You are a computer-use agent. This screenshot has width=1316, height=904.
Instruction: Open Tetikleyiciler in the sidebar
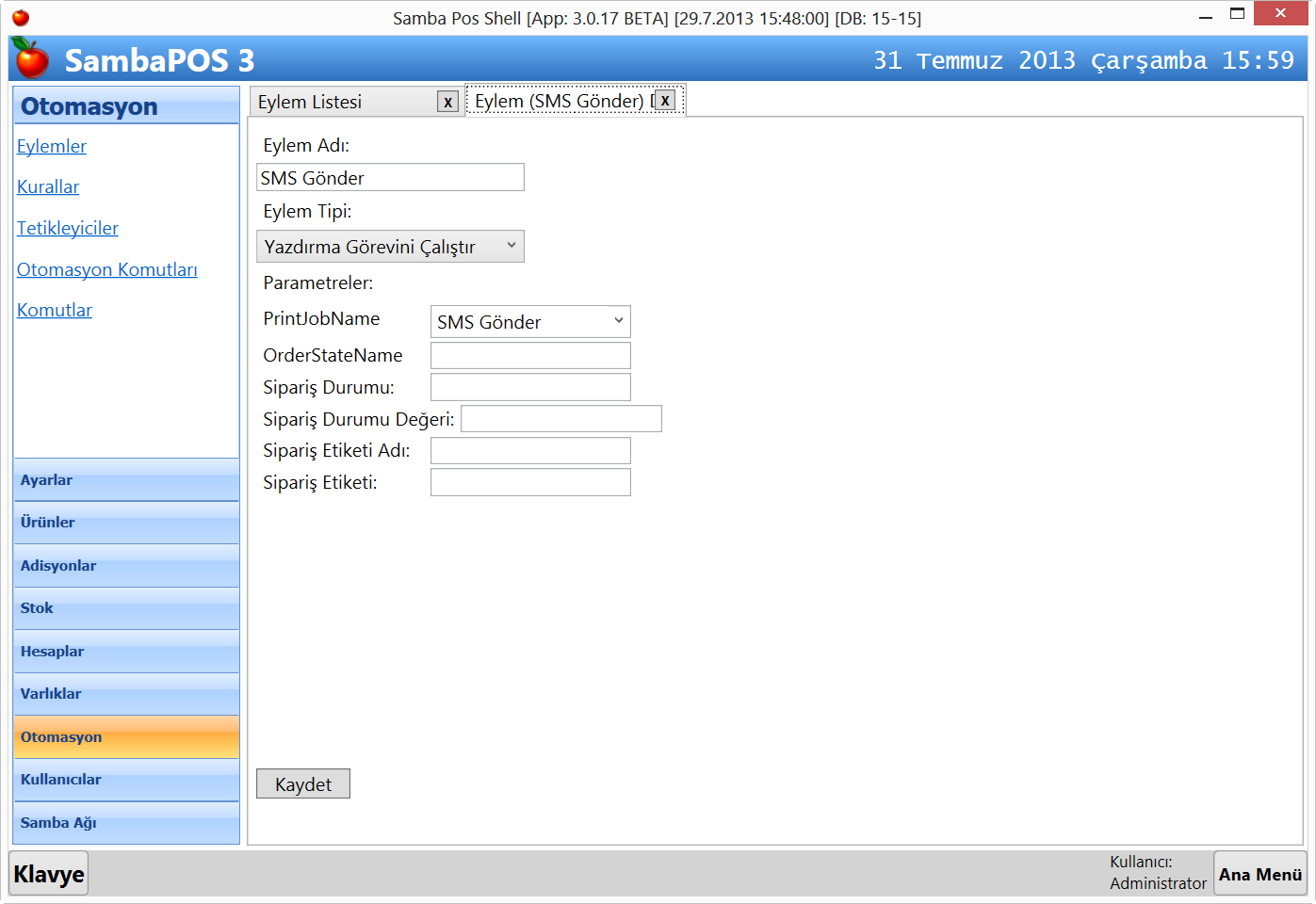pyautogui.click(x=68, y=228)
